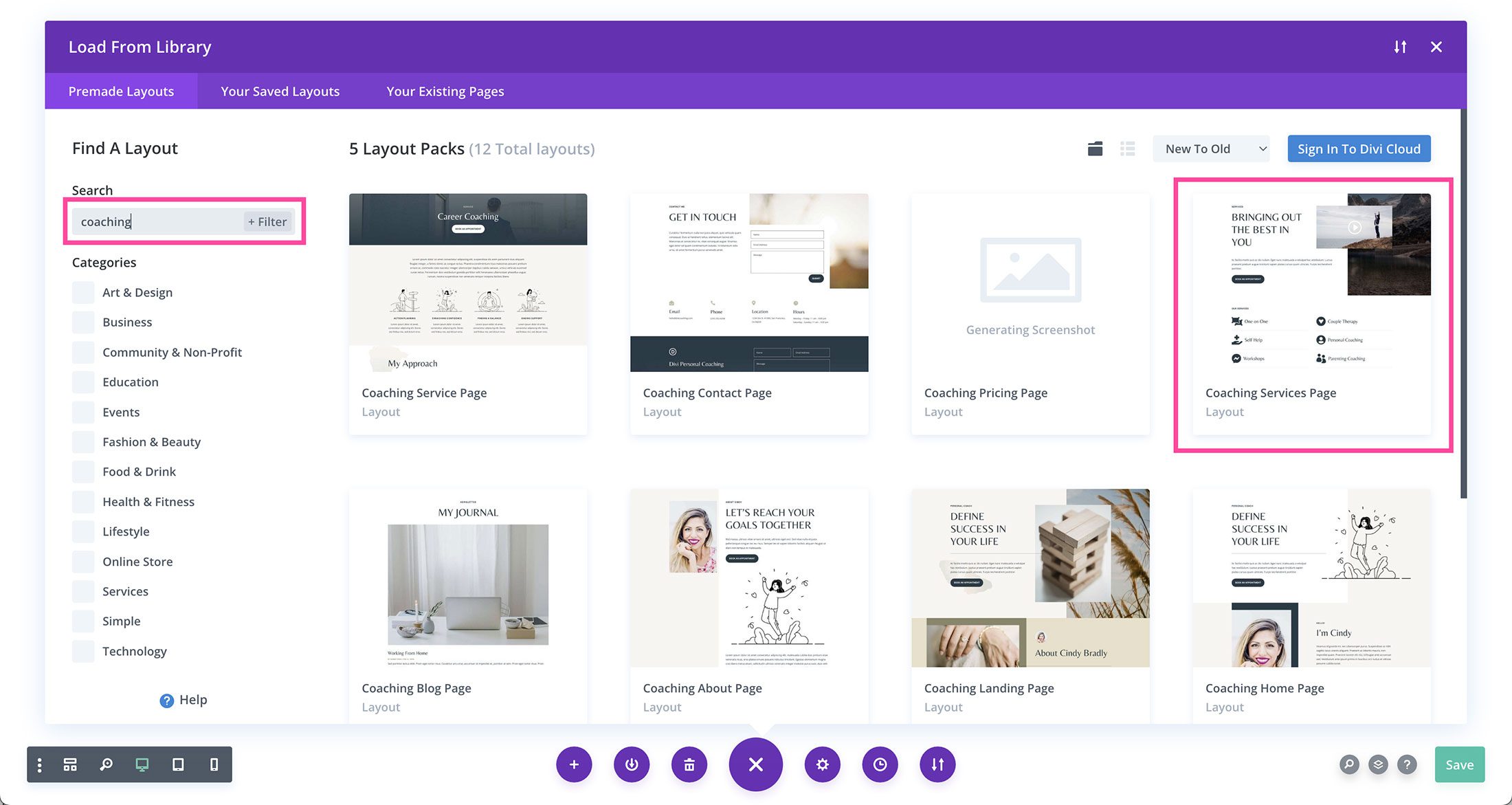
Task: Click the list view icon
Action: coord(1127,147)
